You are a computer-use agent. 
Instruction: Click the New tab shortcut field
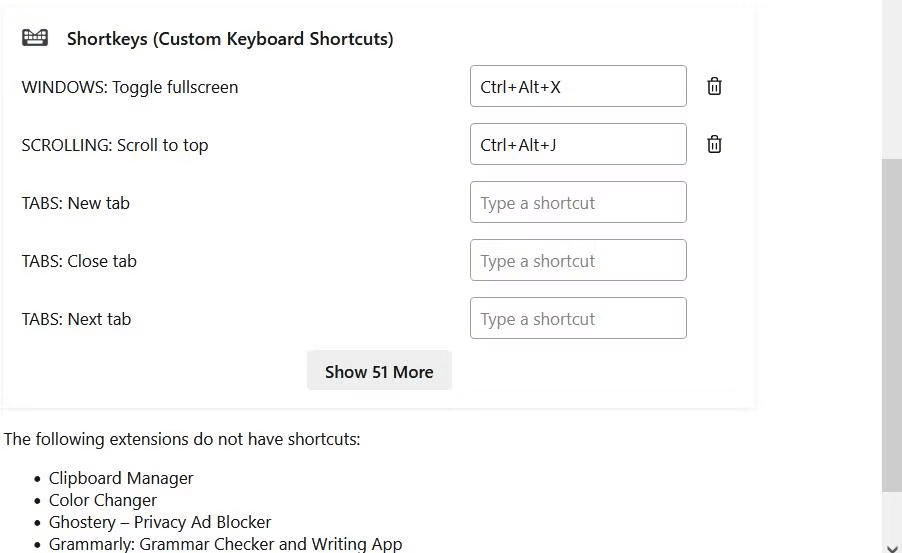coord(578,202)
